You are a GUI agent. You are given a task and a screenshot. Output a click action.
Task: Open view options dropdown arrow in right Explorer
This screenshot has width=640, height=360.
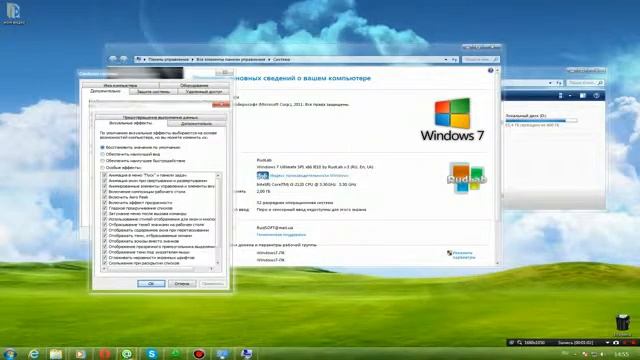coord(570,96)
